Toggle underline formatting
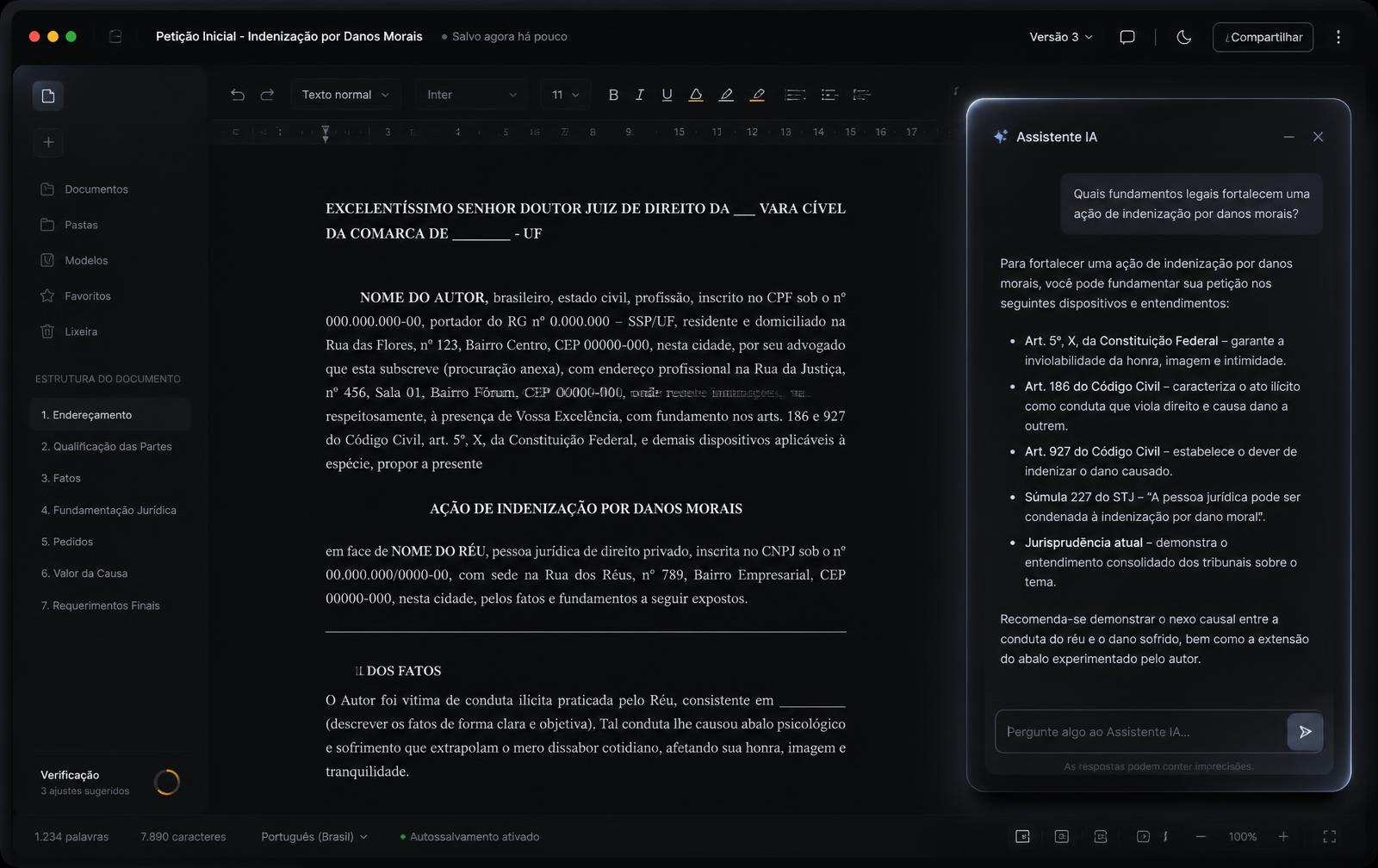Screen dimensions: 1378x868 point(667,95)
